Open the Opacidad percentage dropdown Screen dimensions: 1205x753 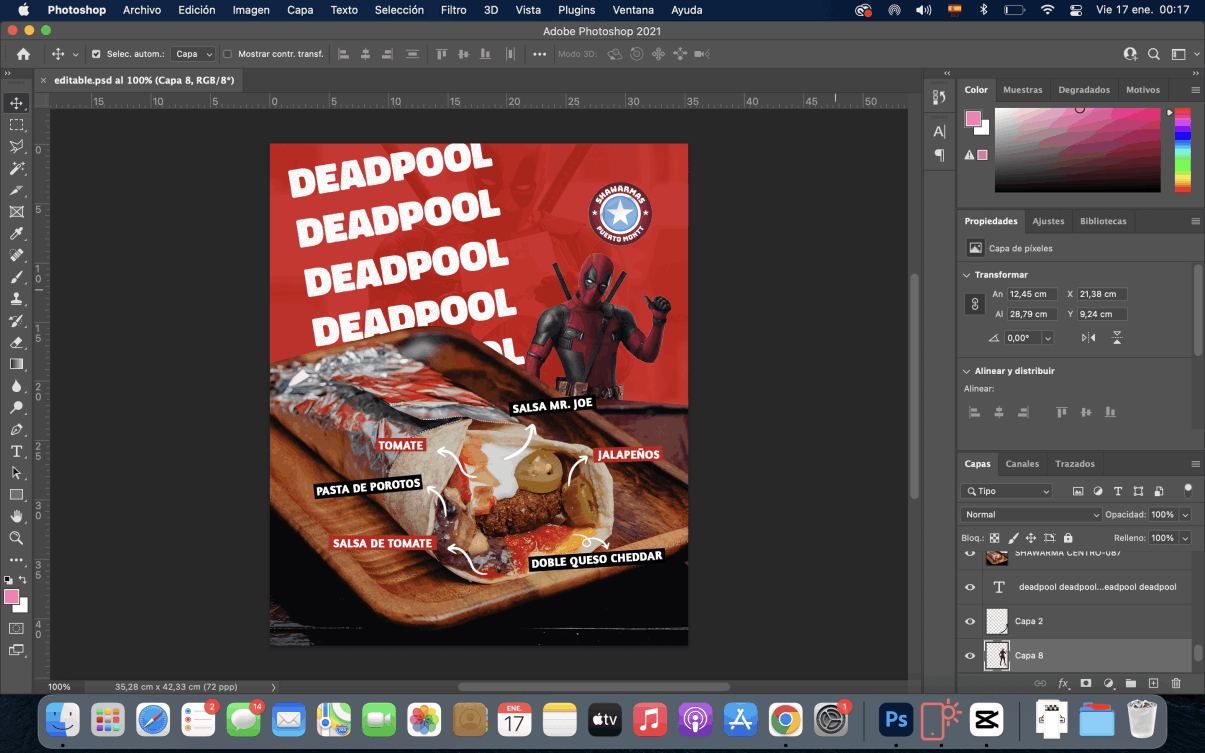pos(1185,514)
